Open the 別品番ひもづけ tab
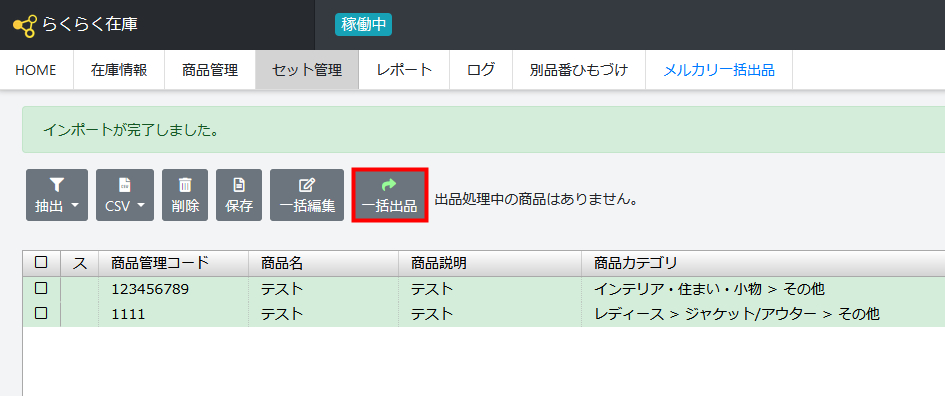945x396 pixels. 579,70
